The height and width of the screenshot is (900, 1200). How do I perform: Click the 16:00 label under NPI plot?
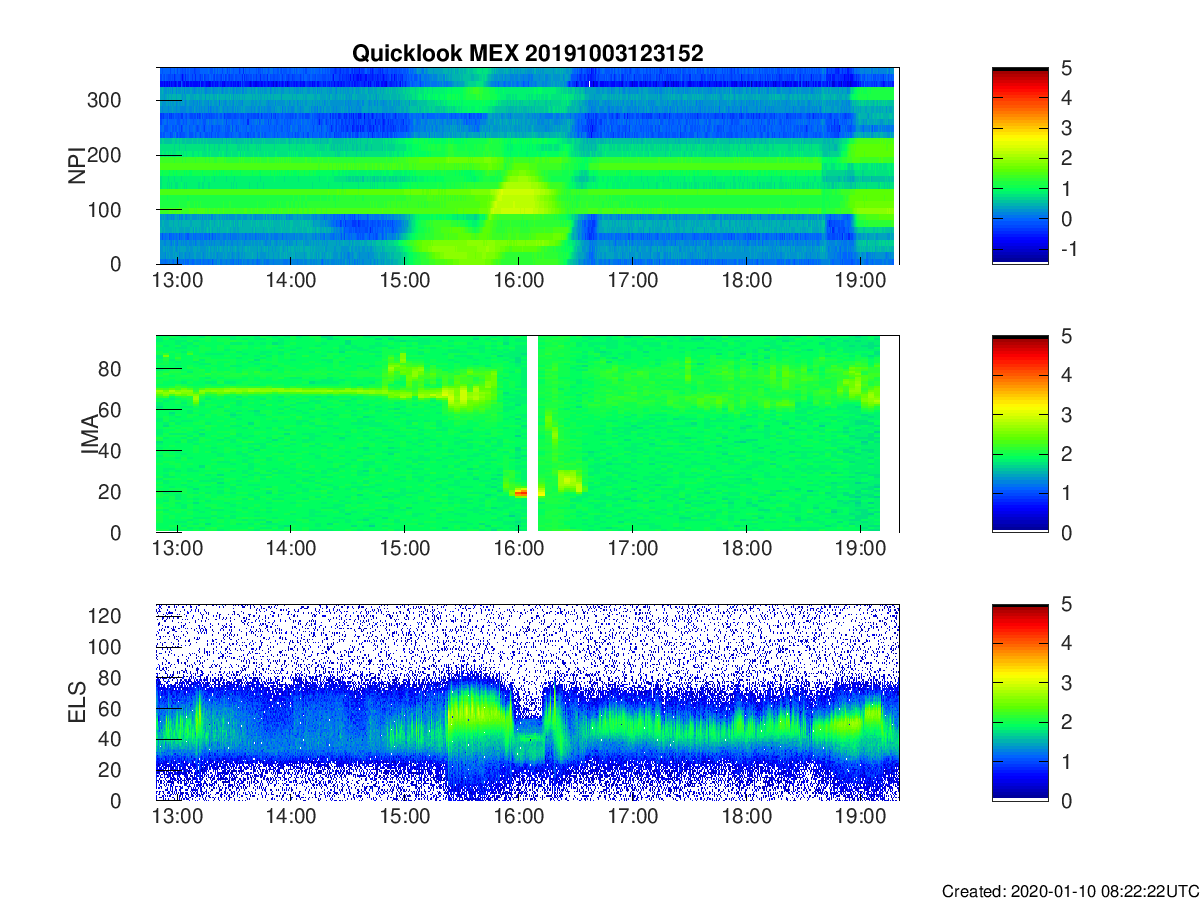[x=519, y=280]
